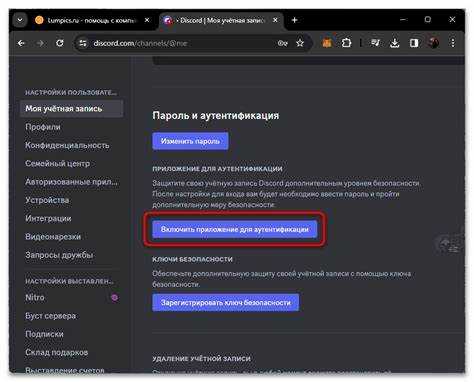Image resolution: width=474 pixels, height=382 pixels.
Task: Close the Lumpics.ru tab
Action: (147, 20)
